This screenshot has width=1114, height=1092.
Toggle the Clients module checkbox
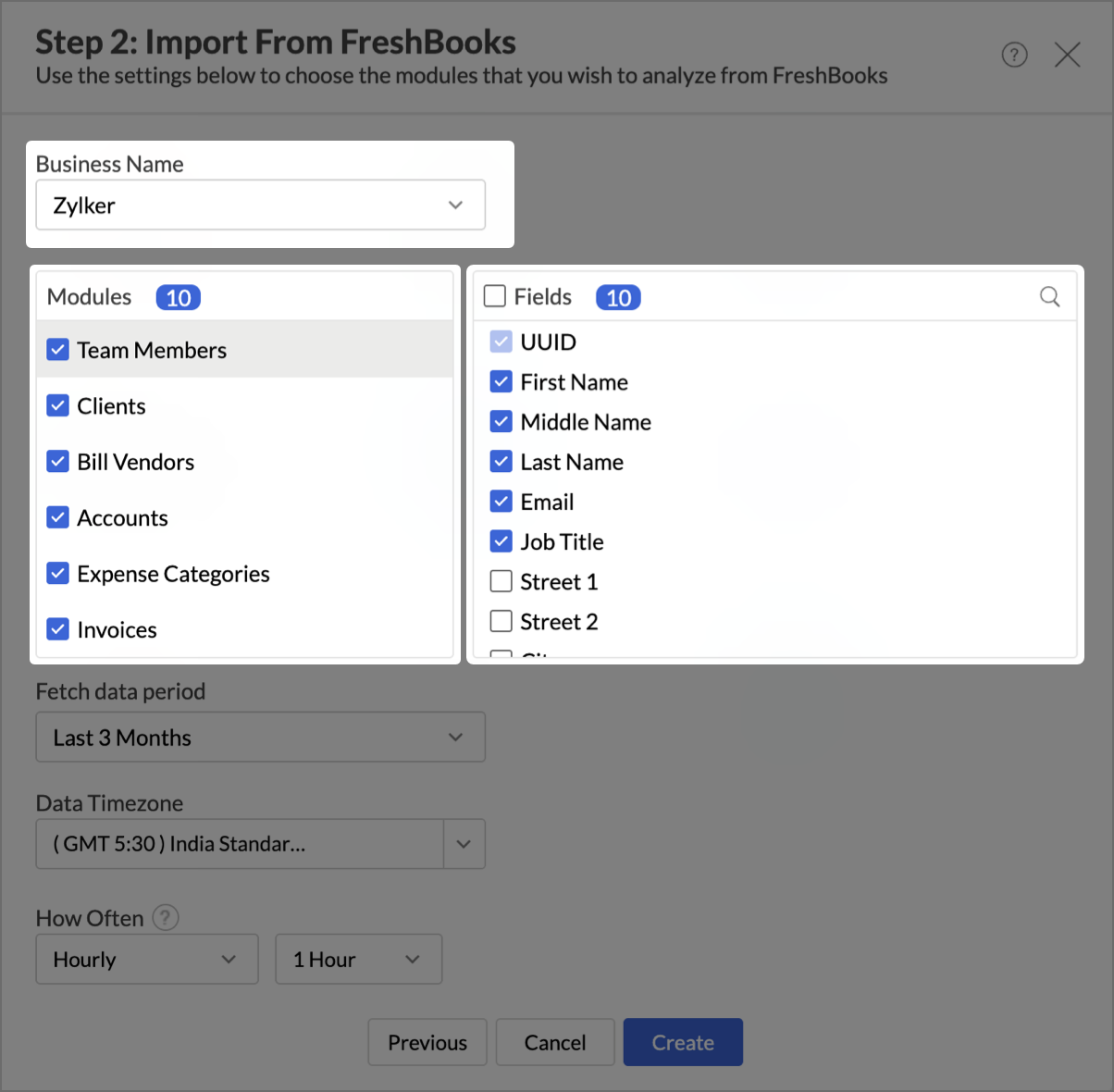coord(58,406)
